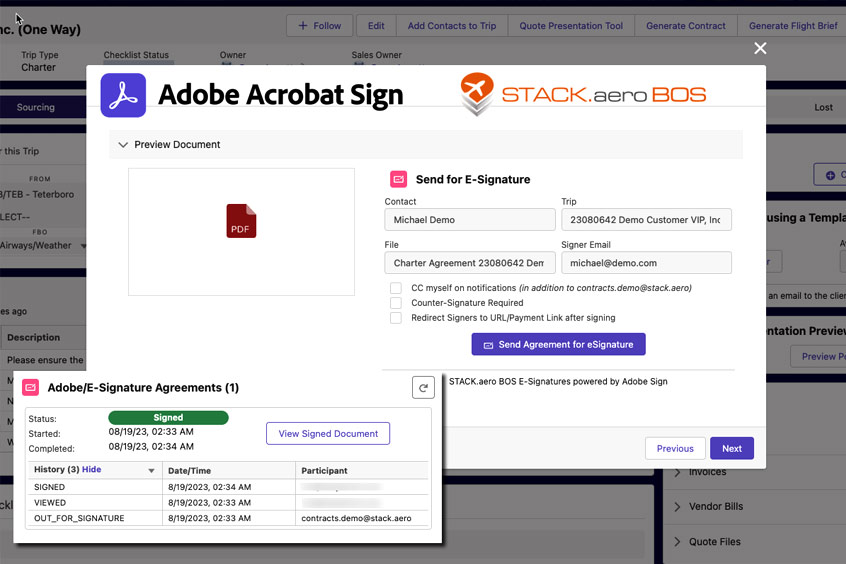Click Add Contacts to Trip
This screenshot has width=846, height=564.
pyautogui.click(x=452, y=26)
